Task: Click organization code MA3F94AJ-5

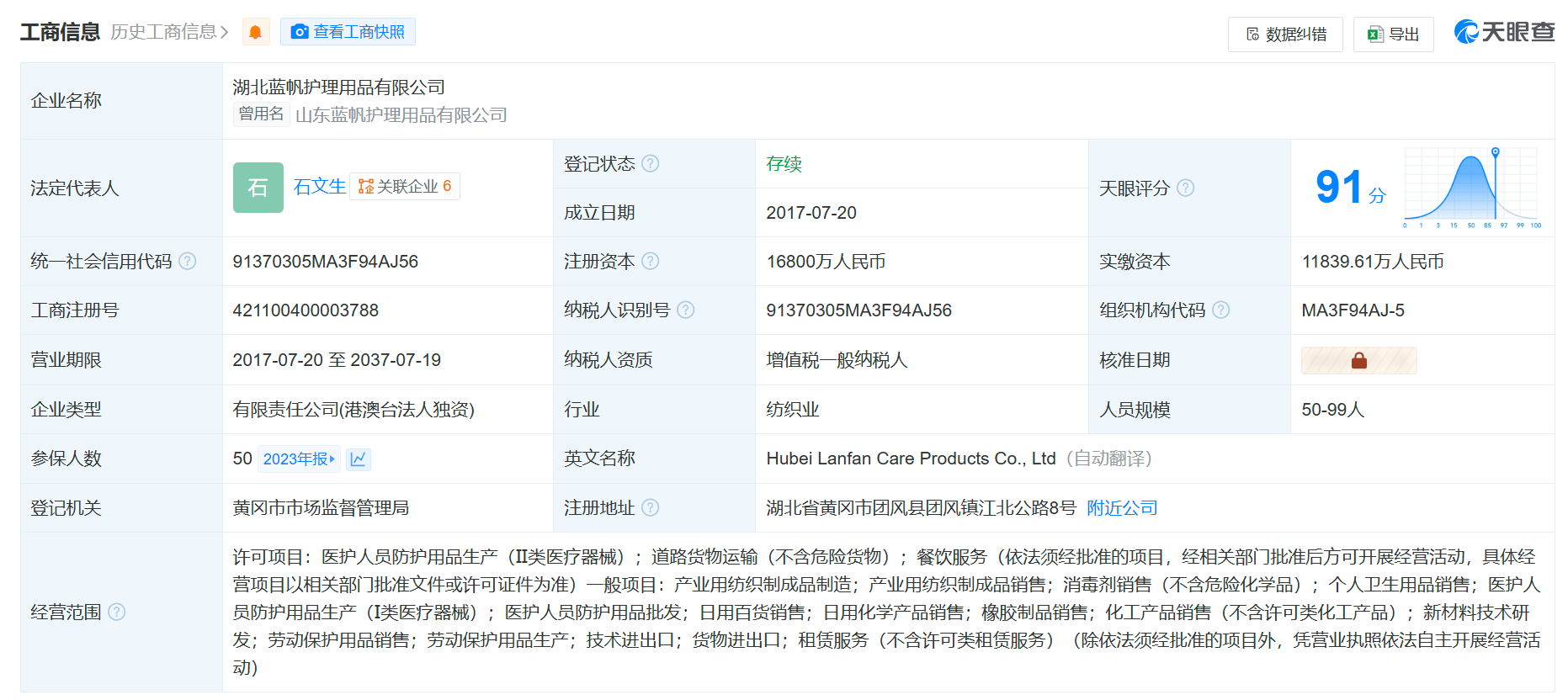Action: click(x=1353, y=310)
